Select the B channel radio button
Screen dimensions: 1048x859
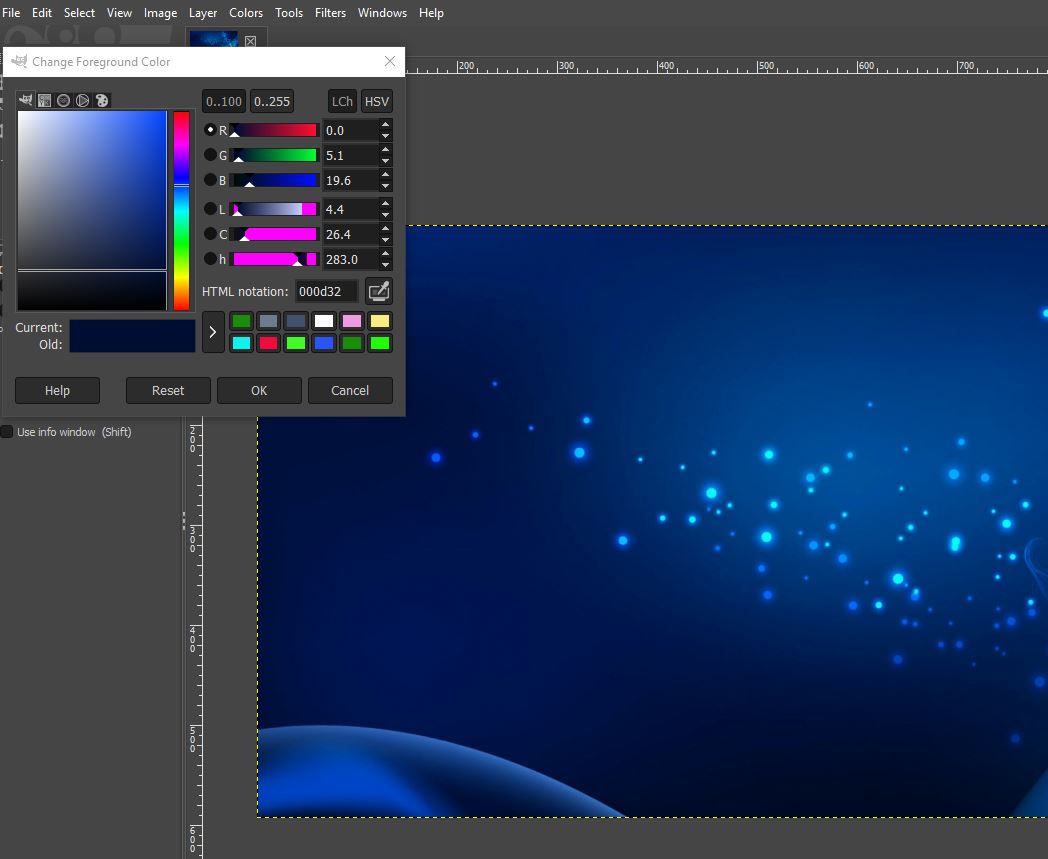coord(210,180)
